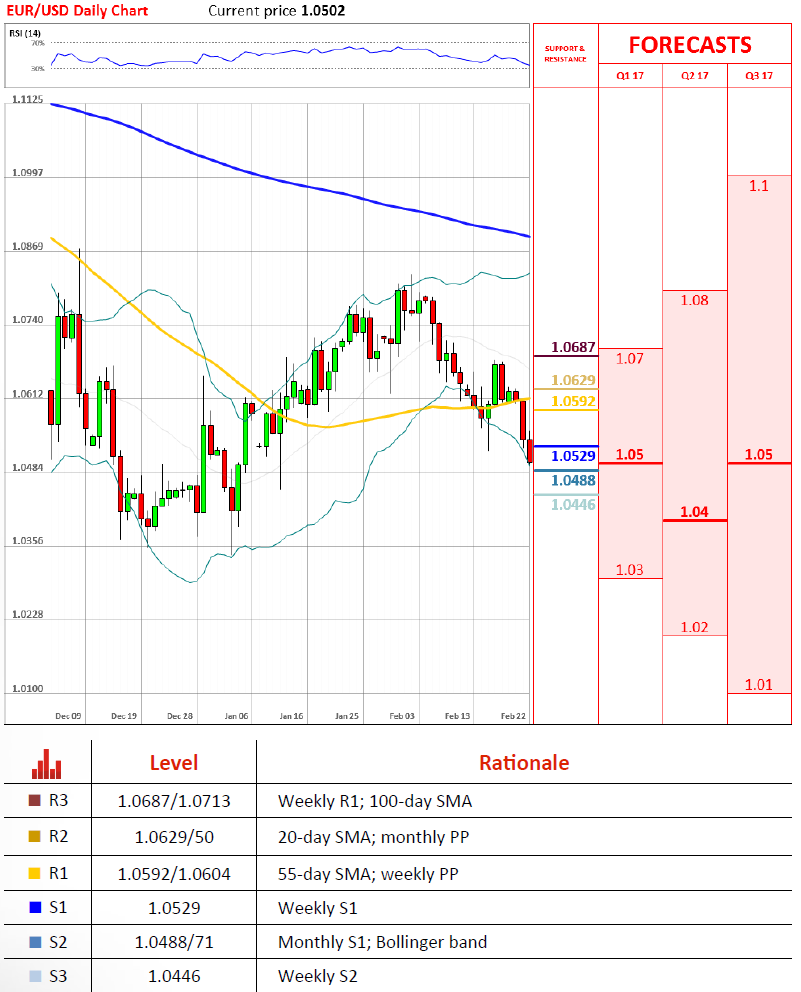Click the 1.0740 price axis label
The width and height of the screenshot is (801, 992).
point(28,319)
